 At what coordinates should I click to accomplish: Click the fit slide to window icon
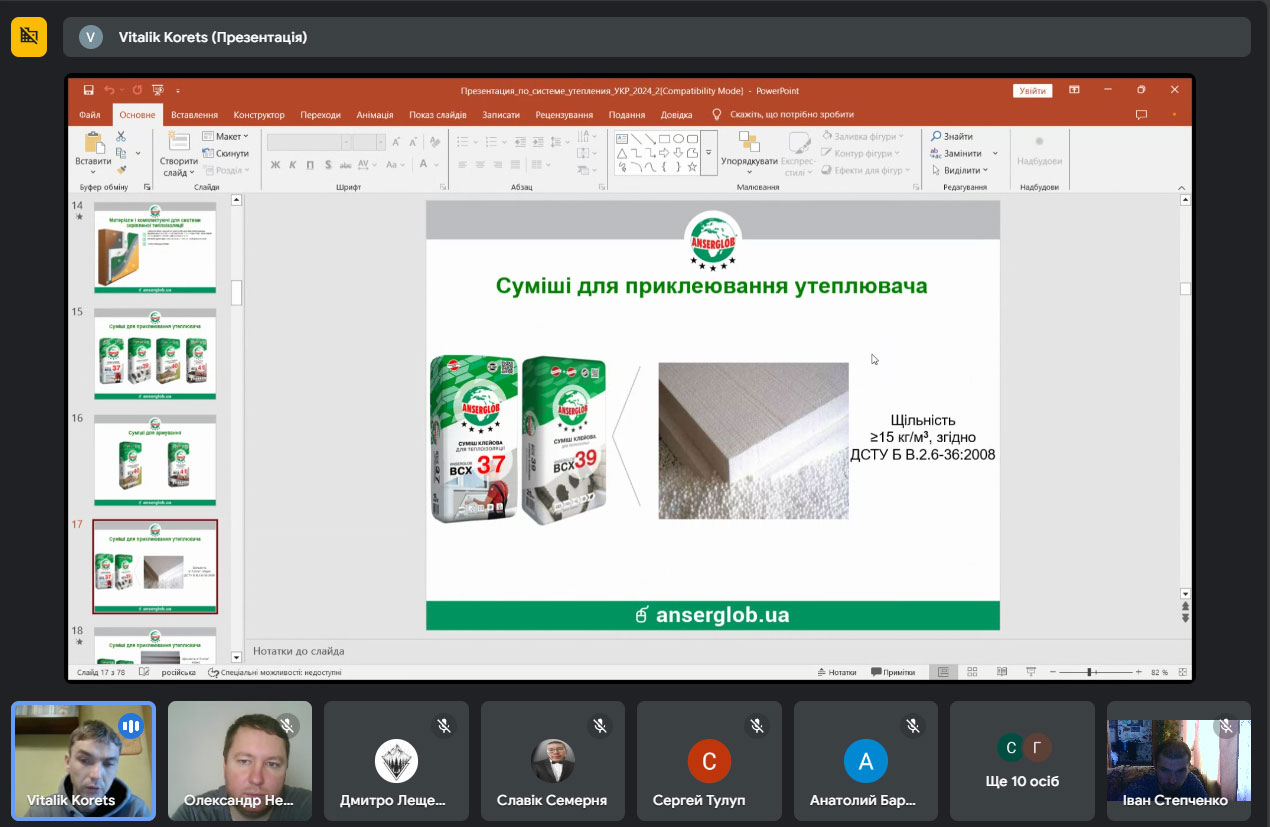tap(1183, 672)
